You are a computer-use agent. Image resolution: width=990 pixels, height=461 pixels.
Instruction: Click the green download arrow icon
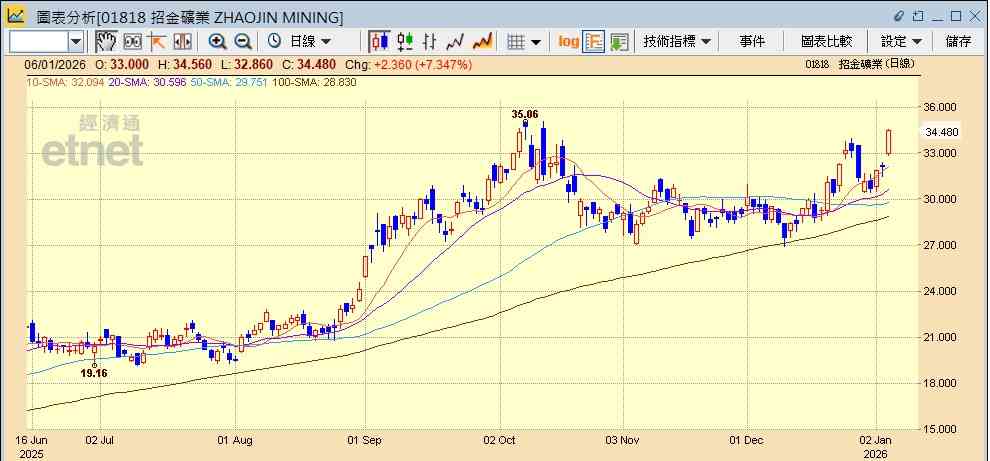click(619, 42)
